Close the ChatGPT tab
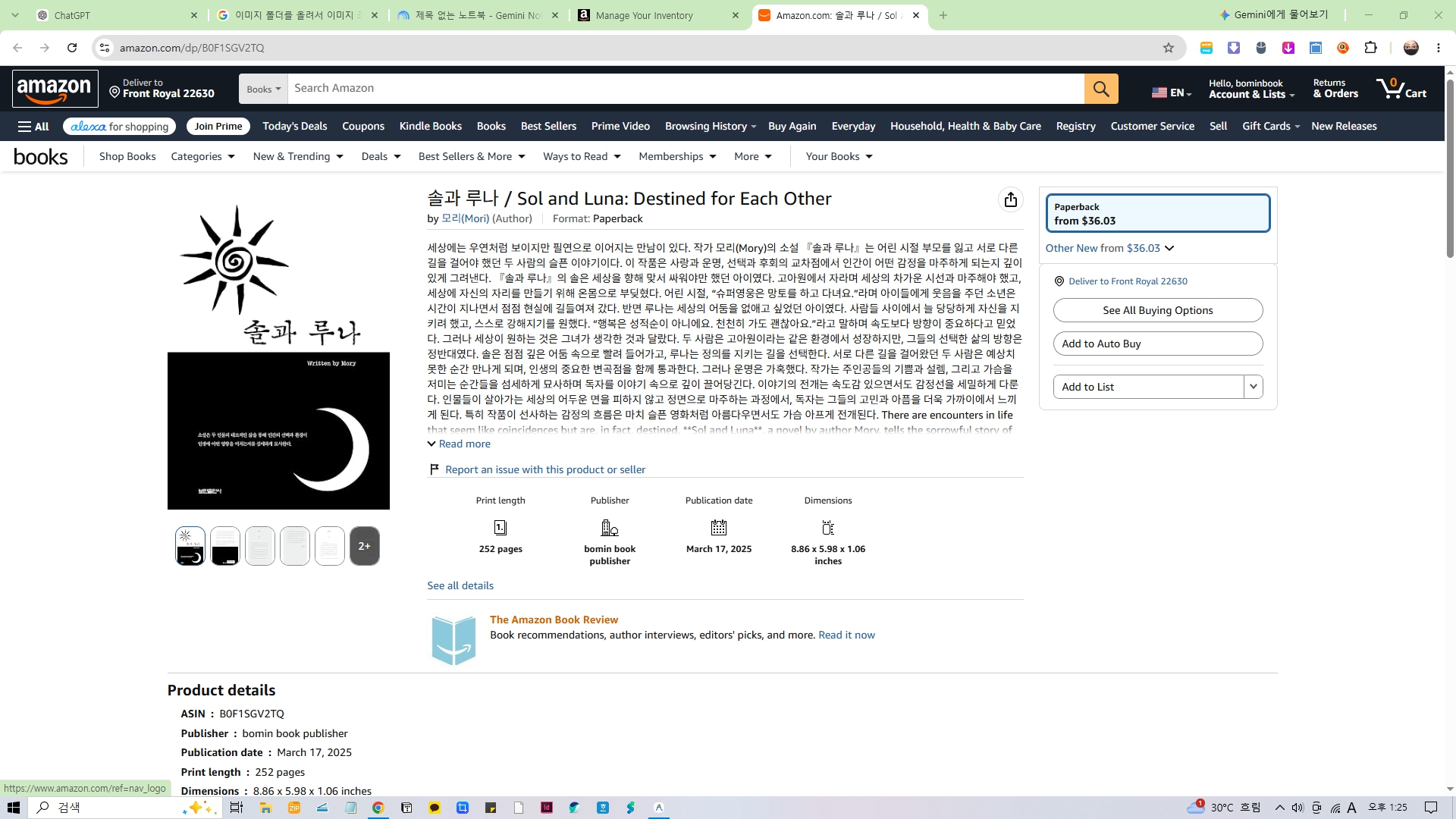Viewport: 1456px width, 819px height. pyautogui.click(x=194, y=15)
